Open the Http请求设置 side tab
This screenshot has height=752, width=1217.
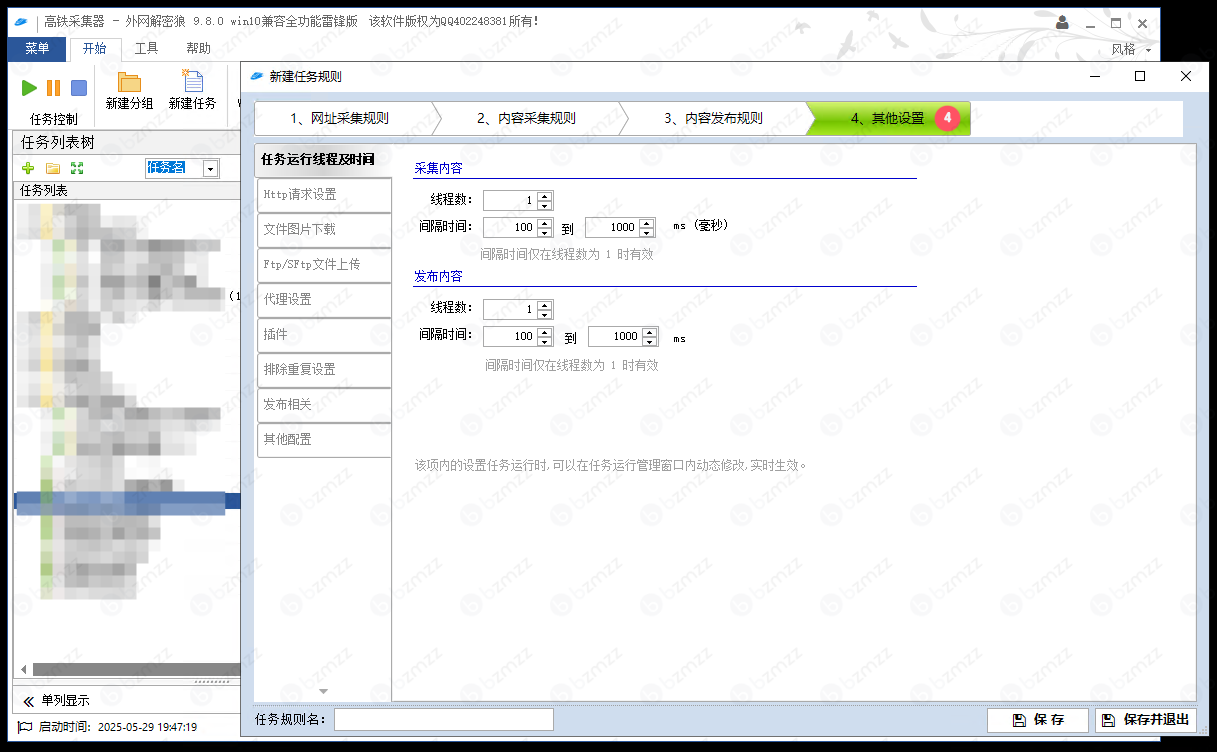(x=323, y=194)
